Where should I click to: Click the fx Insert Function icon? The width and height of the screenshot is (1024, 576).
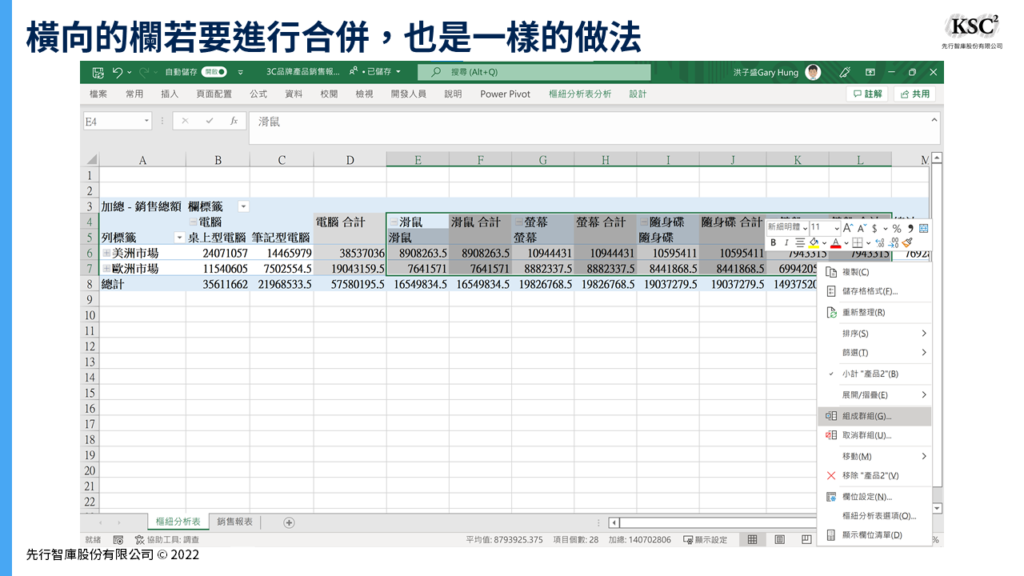pos(233,121)
